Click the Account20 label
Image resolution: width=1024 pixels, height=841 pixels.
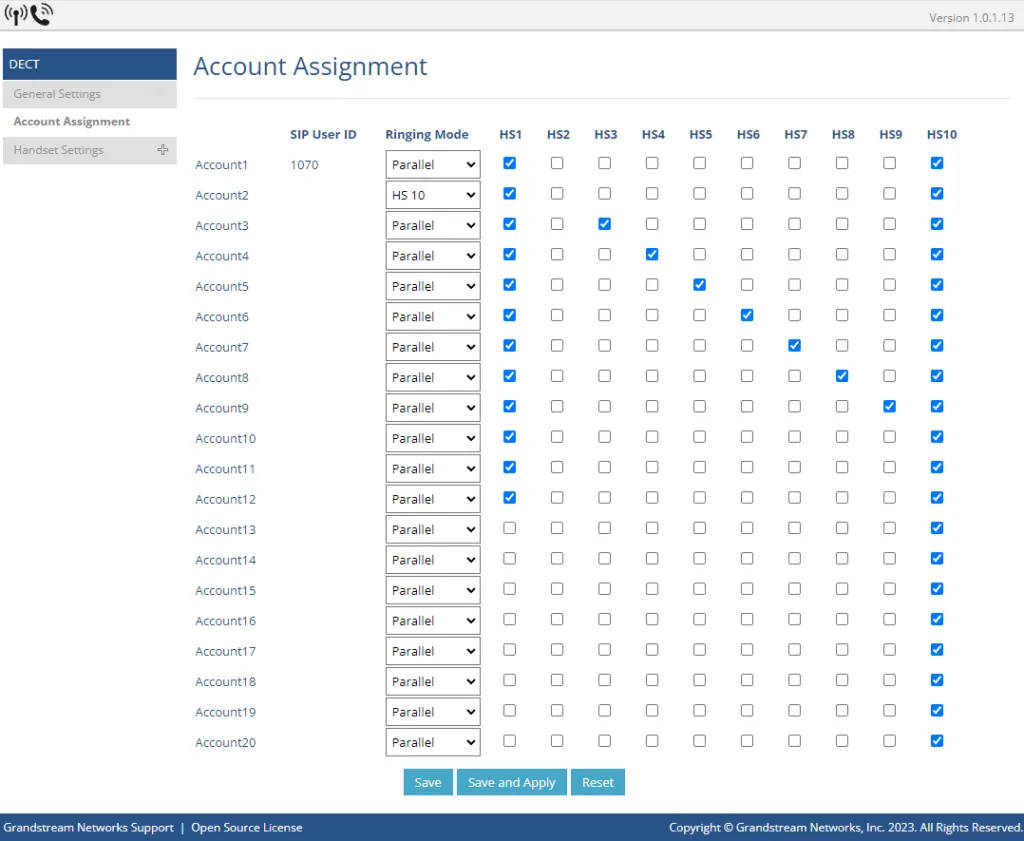225,742
